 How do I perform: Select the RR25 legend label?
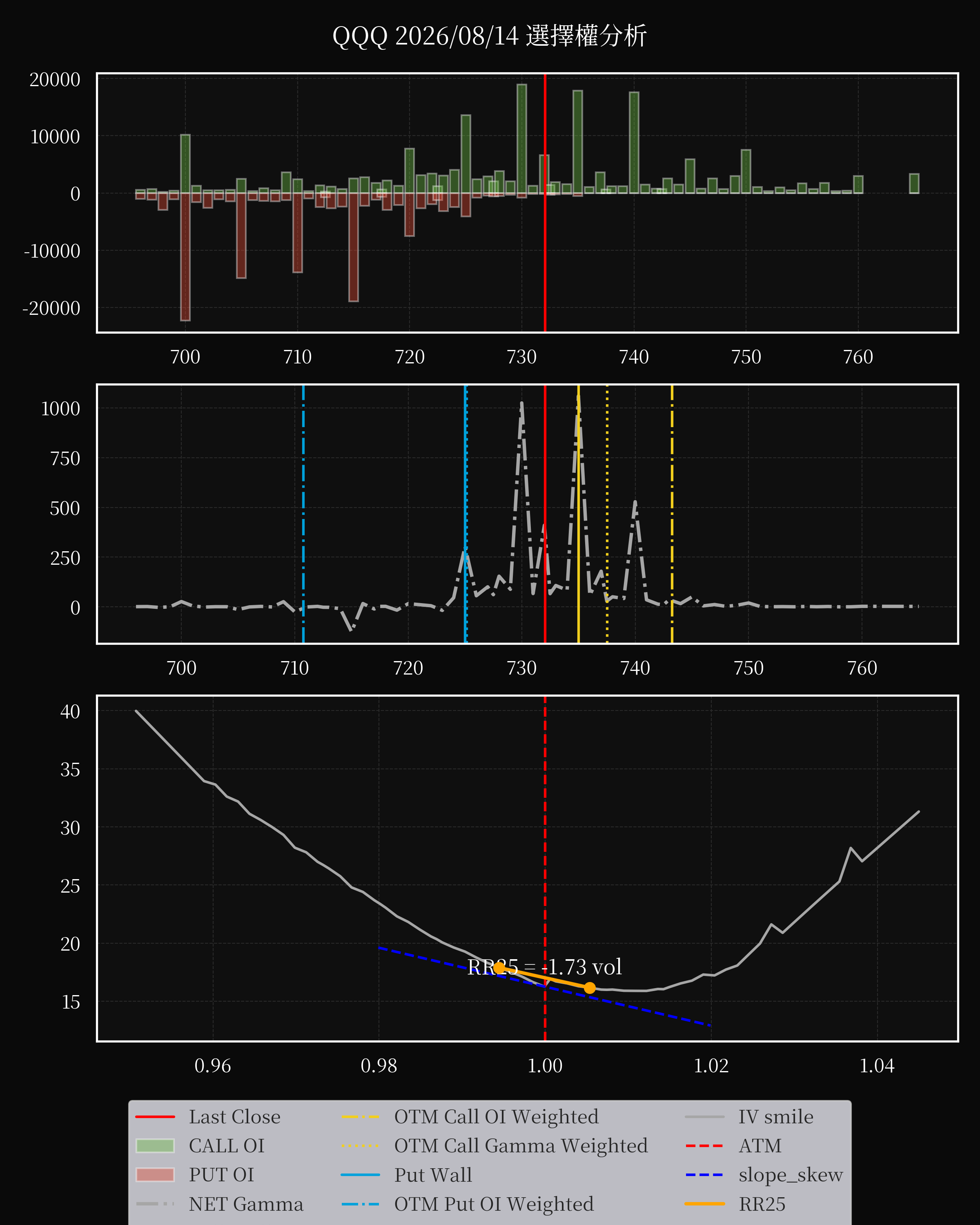coord(762,1204)
